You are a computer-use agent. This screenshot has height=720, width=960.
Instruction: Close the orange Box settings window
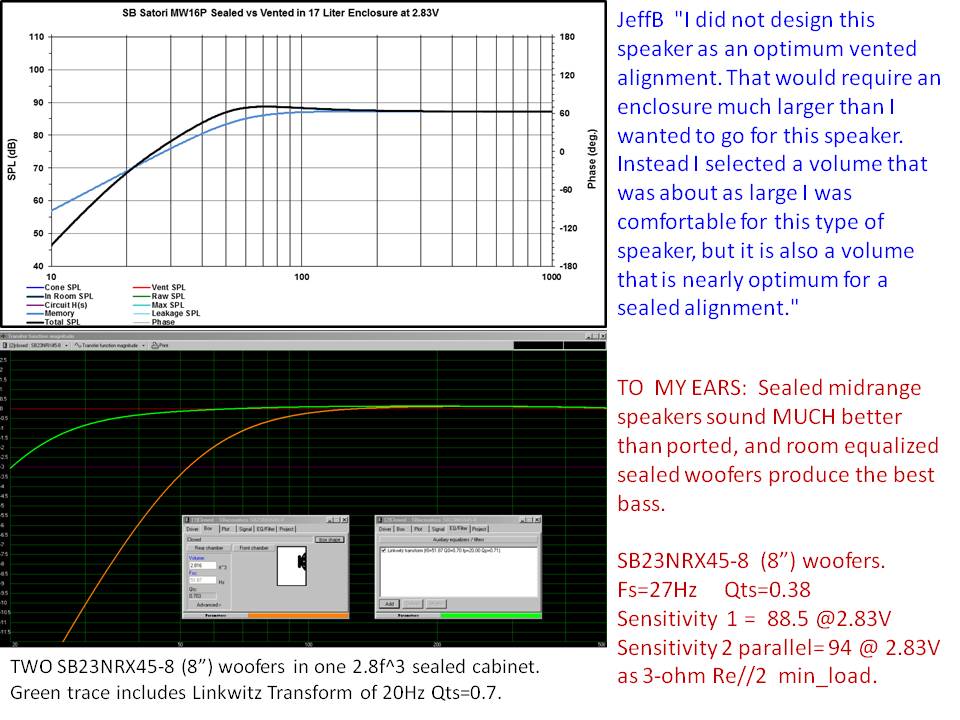coord(345,520)
